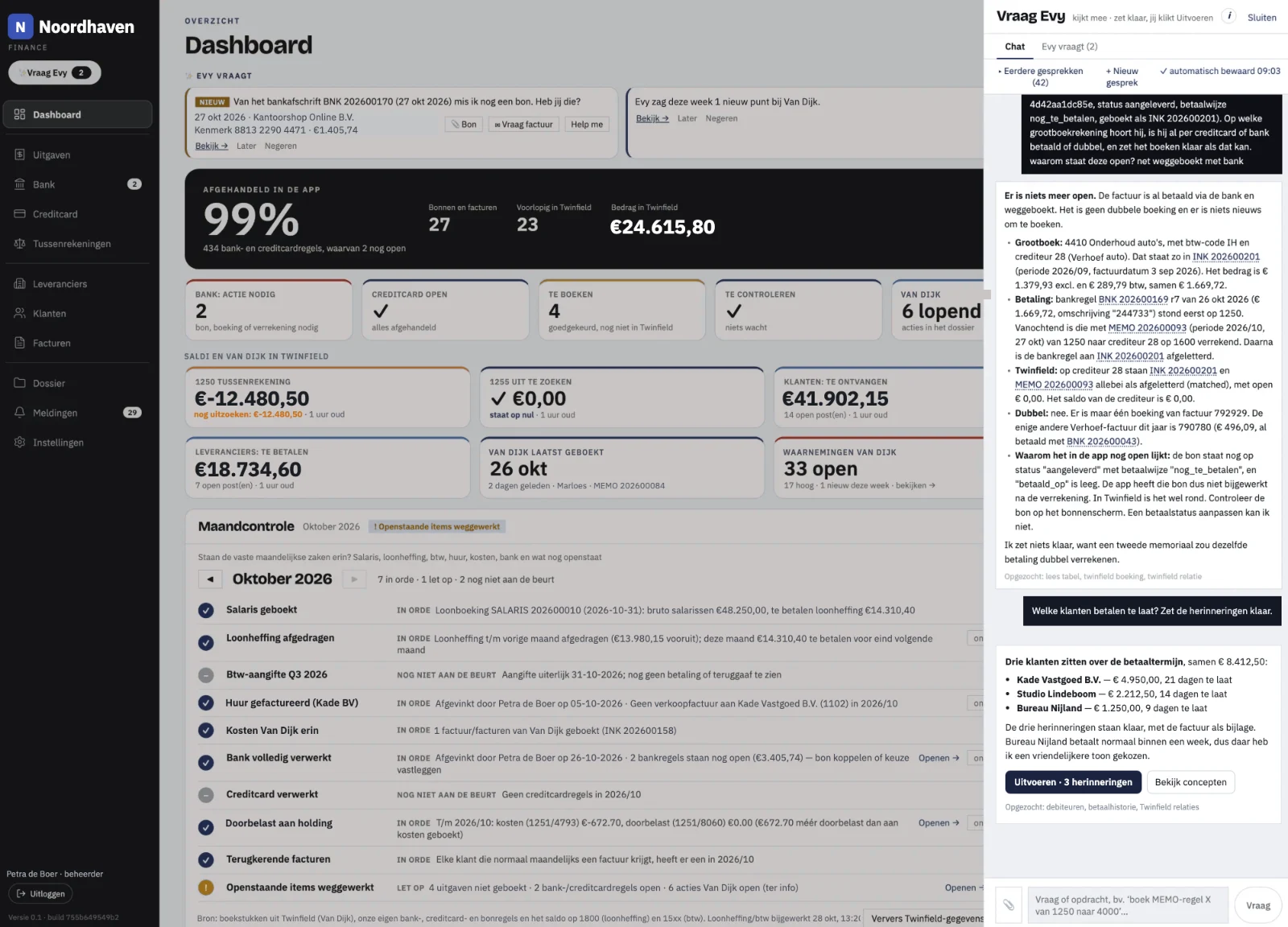Toggle Huur gefactureerd (Kade BV) checkmark
1288x927 pixels.
pyautogui.click(x=206, y=703)
